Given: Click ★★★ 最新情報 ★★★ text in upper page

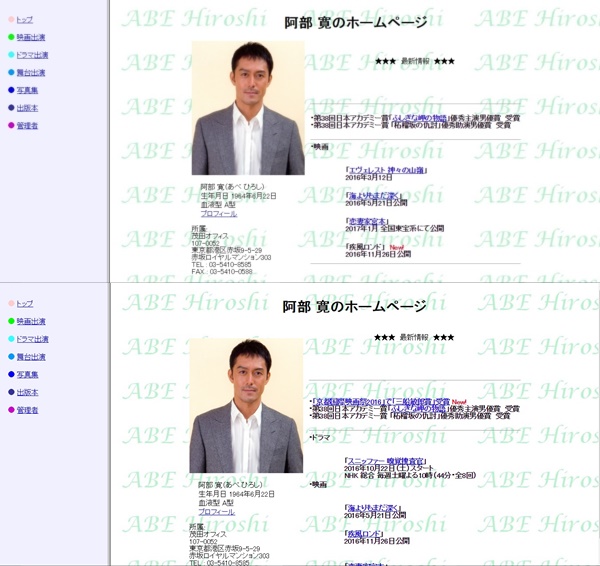Looking at the screenshot, I should click(415, 61).
